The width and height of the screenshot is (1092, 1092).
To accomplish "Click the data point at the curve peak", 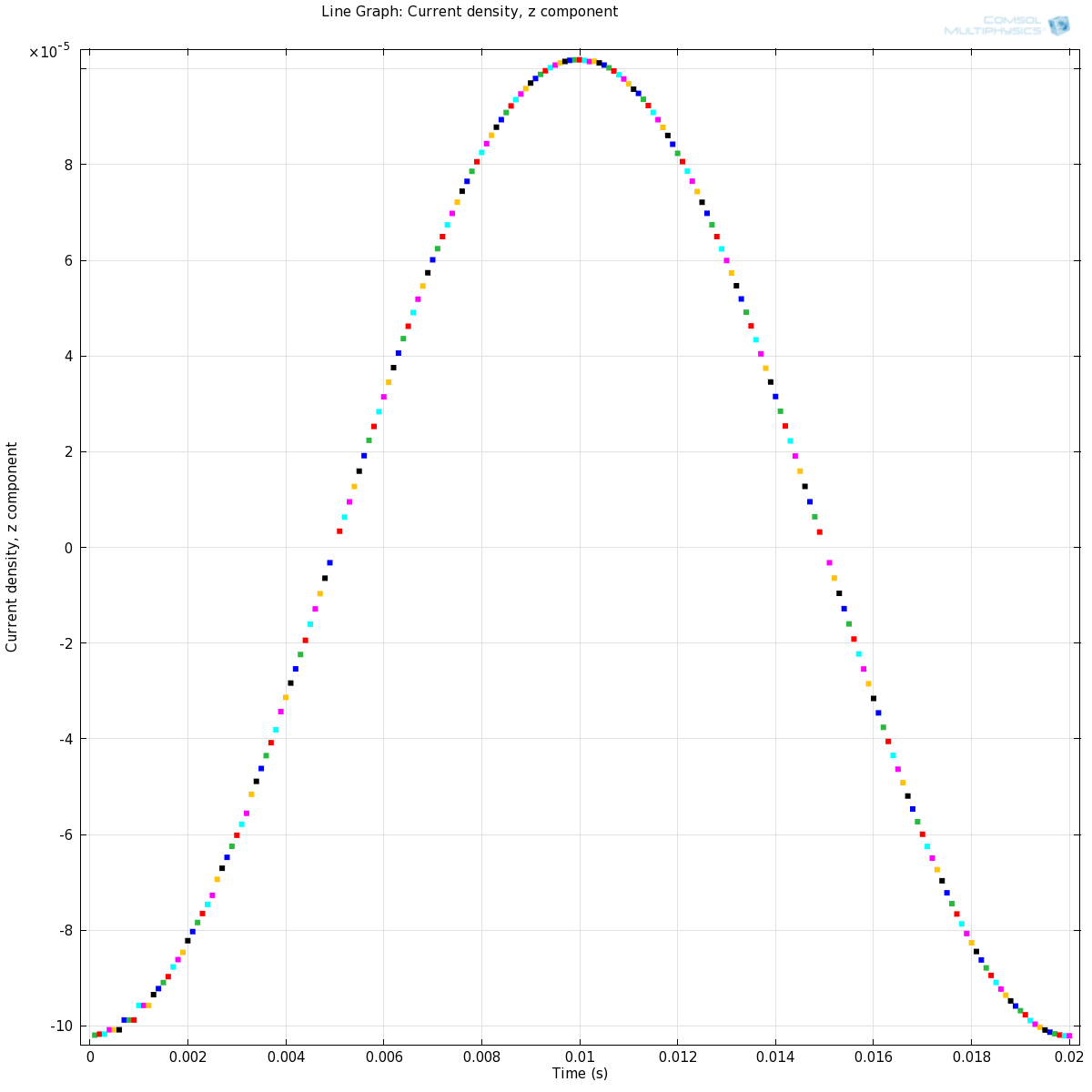I will [x=580, y=60].
